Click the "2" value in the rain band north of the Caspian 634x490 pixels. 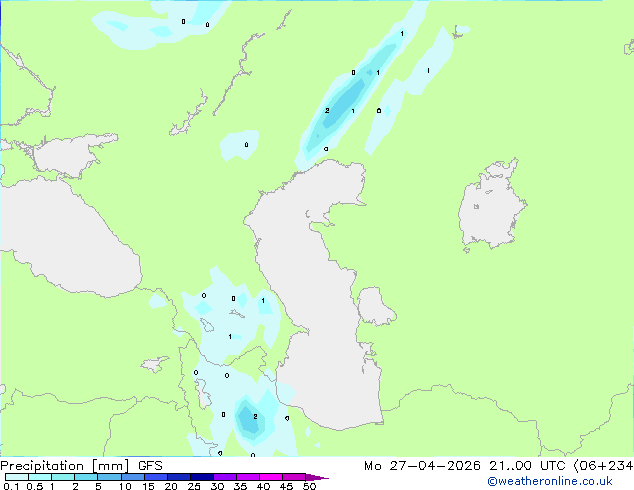coord(327,110)
